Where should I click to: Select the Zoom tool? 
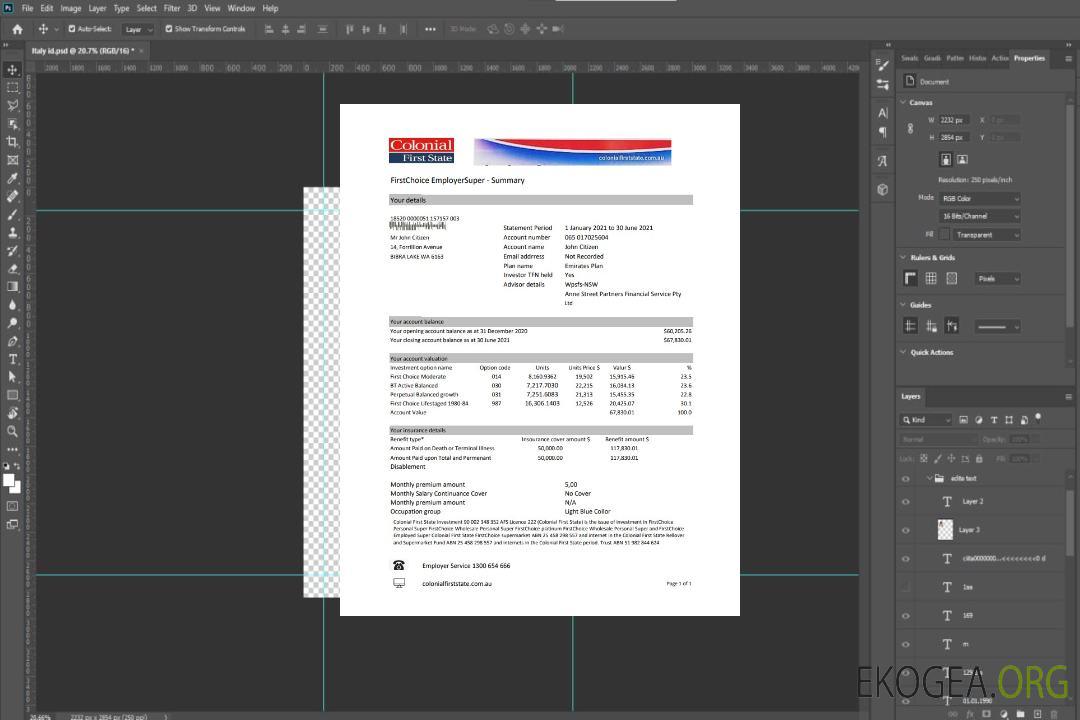pyautogui.click(x=12, y=431)
